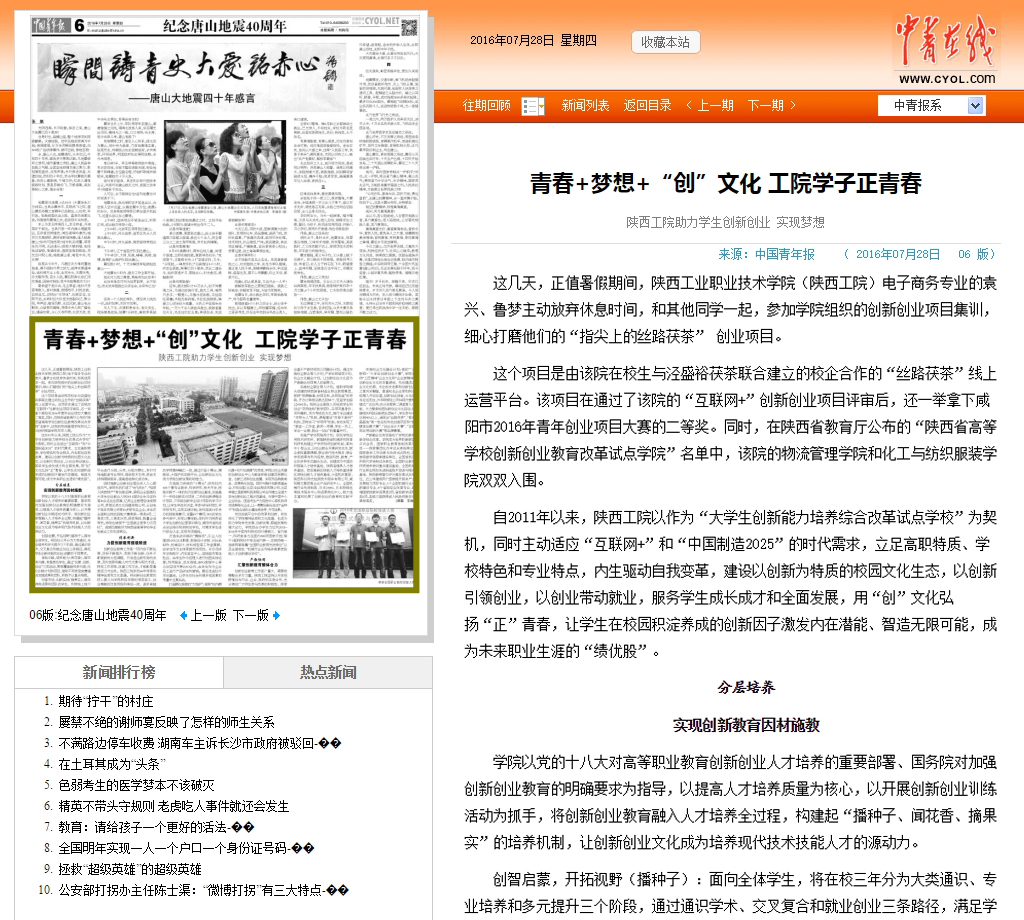This screenshot has height=920, width=1024.
Task: Click the blue left arrow beside 上一版
Action: (183, 615)
